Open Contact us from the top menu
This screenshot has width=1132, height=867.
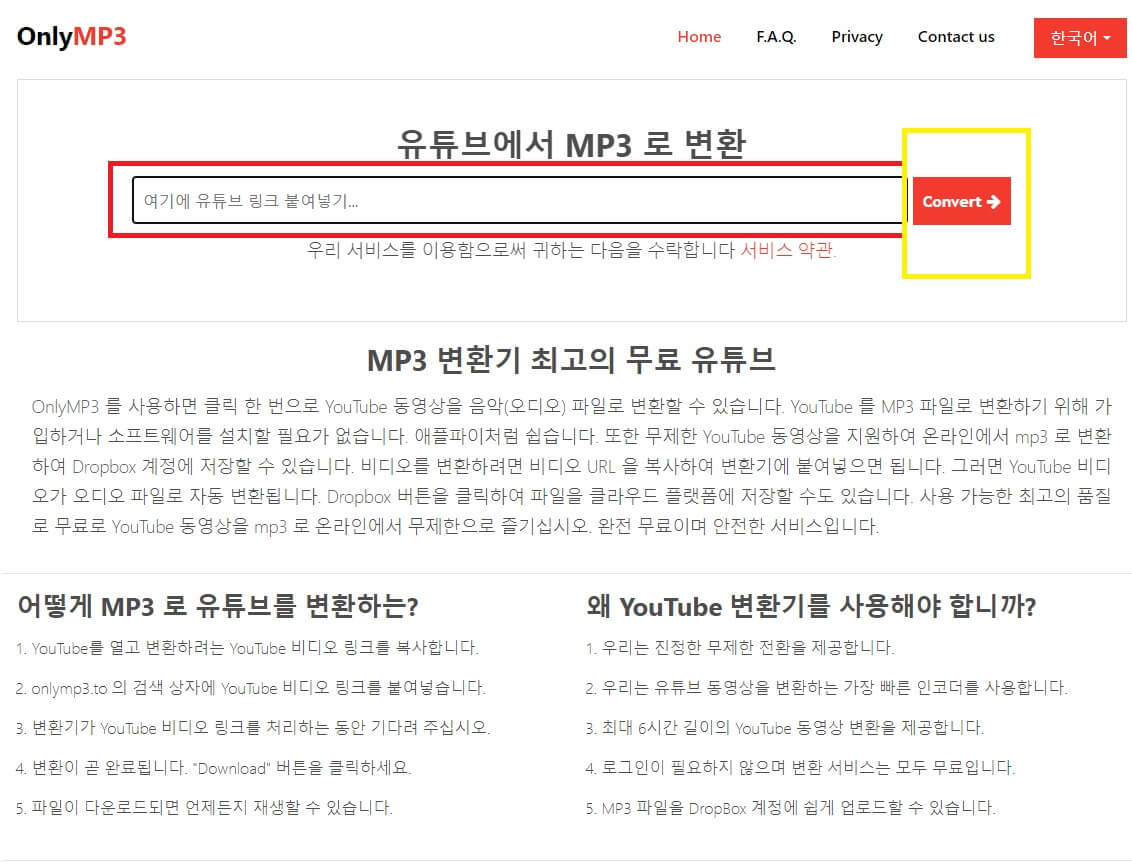tap(956, 37)
